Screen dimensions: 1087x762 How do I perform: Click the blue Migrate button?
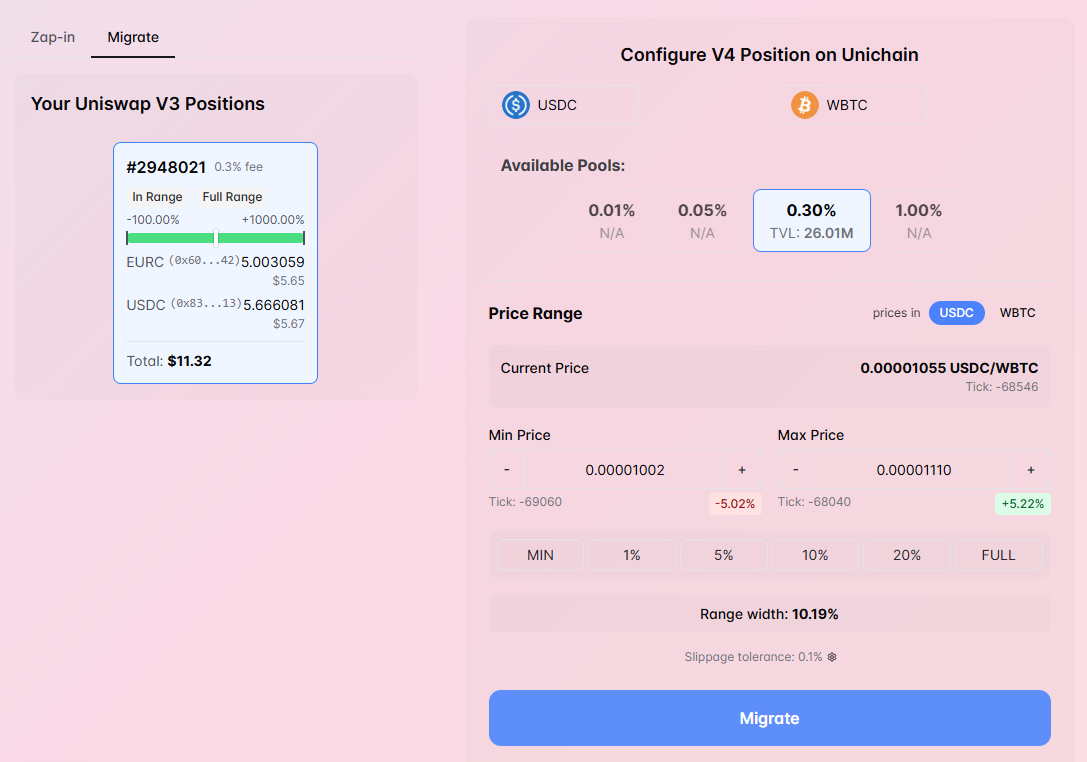click(x=769, y=718)
